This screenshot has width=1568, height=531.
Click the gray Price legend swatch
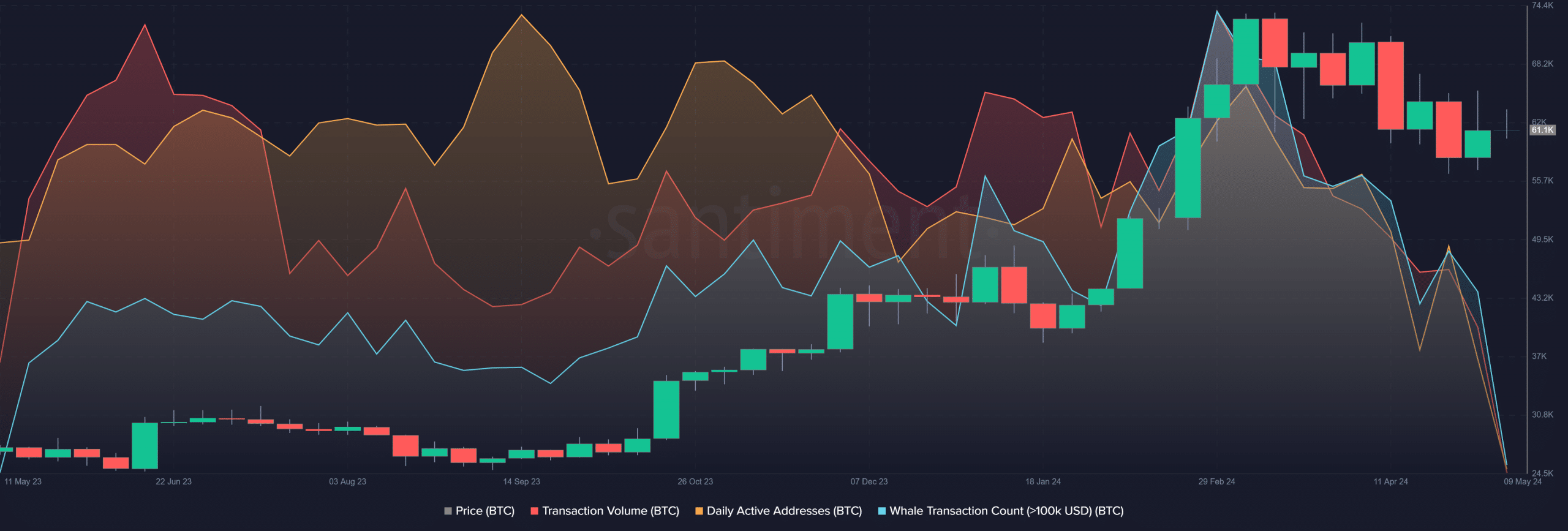(x=448, y=511)
